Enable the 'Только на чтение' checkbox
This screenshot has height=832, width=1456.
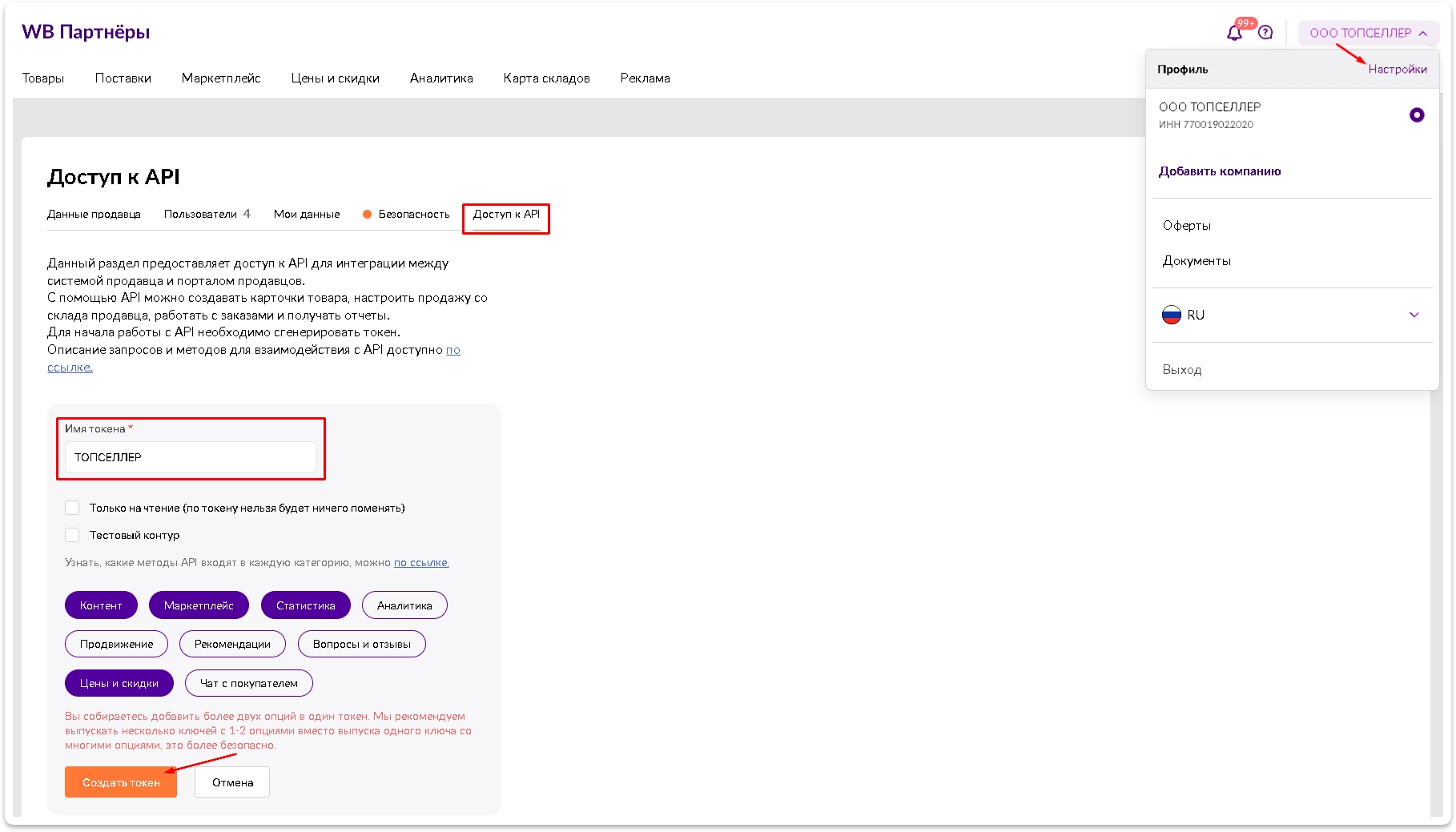coord(72,508)
